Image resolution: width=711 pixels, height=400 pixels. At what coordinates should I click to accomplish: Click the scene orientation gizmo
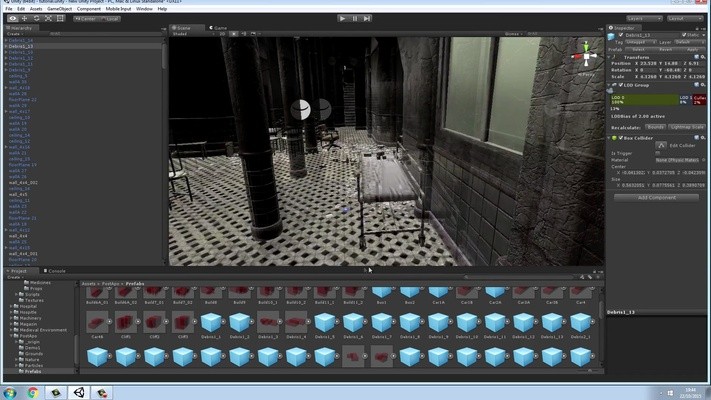pos(586,57)
